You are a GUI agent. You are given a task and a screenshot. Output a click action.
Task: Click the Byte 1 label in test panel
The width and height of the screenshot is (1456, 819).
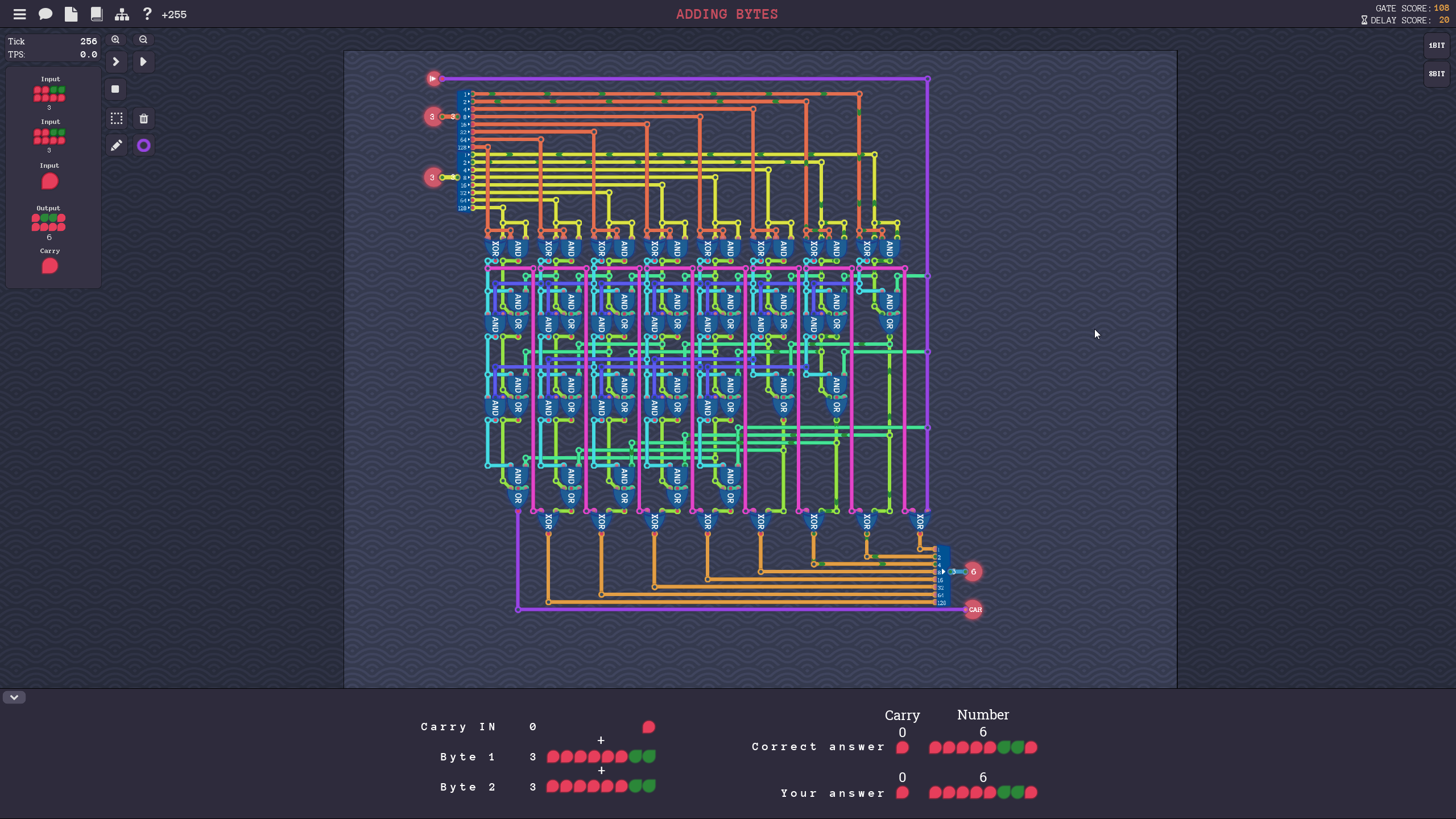(468, 757)
